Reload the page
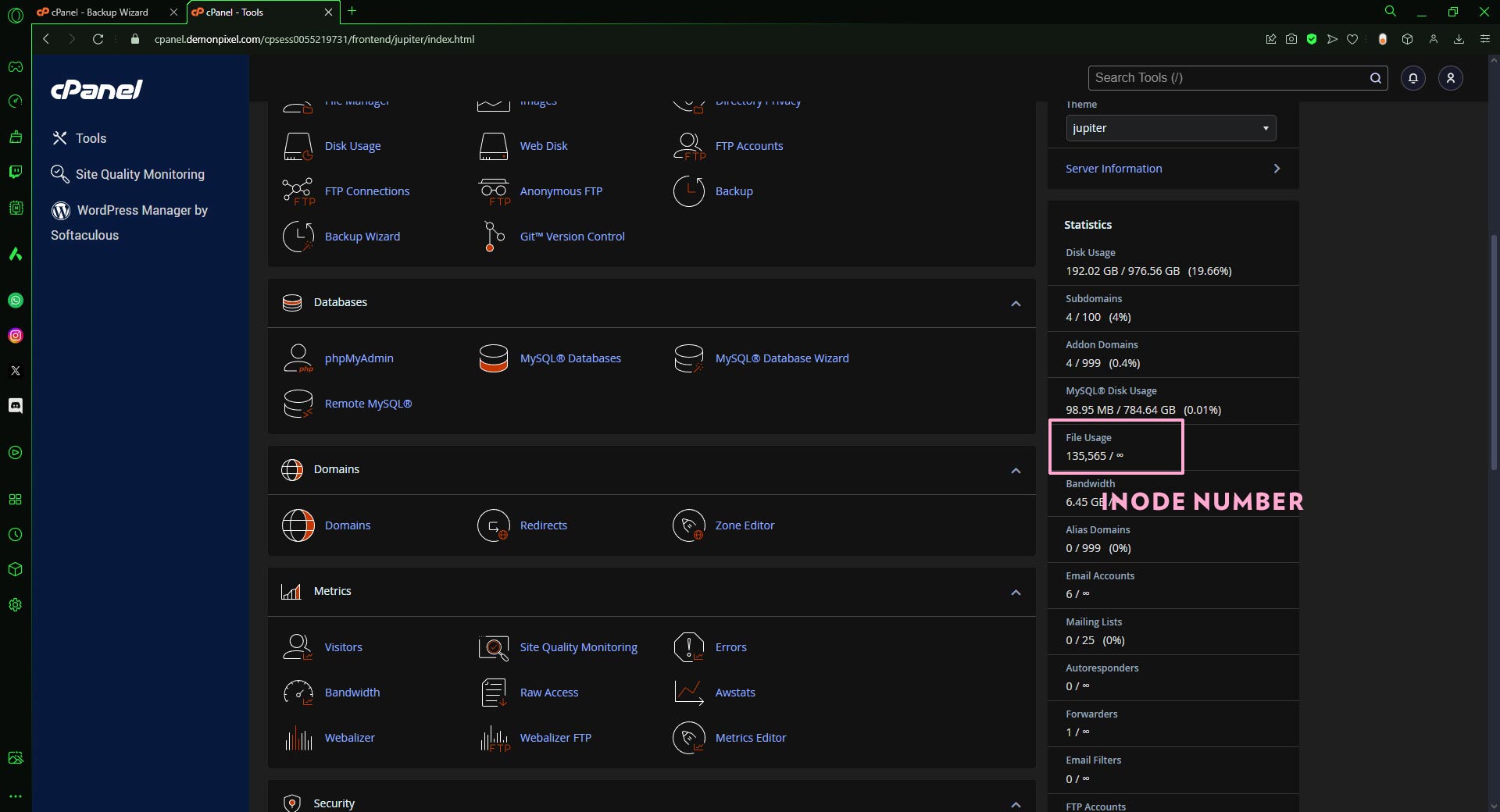The image size is (1500, 812). pyautogui.click(x=98, y=39)
